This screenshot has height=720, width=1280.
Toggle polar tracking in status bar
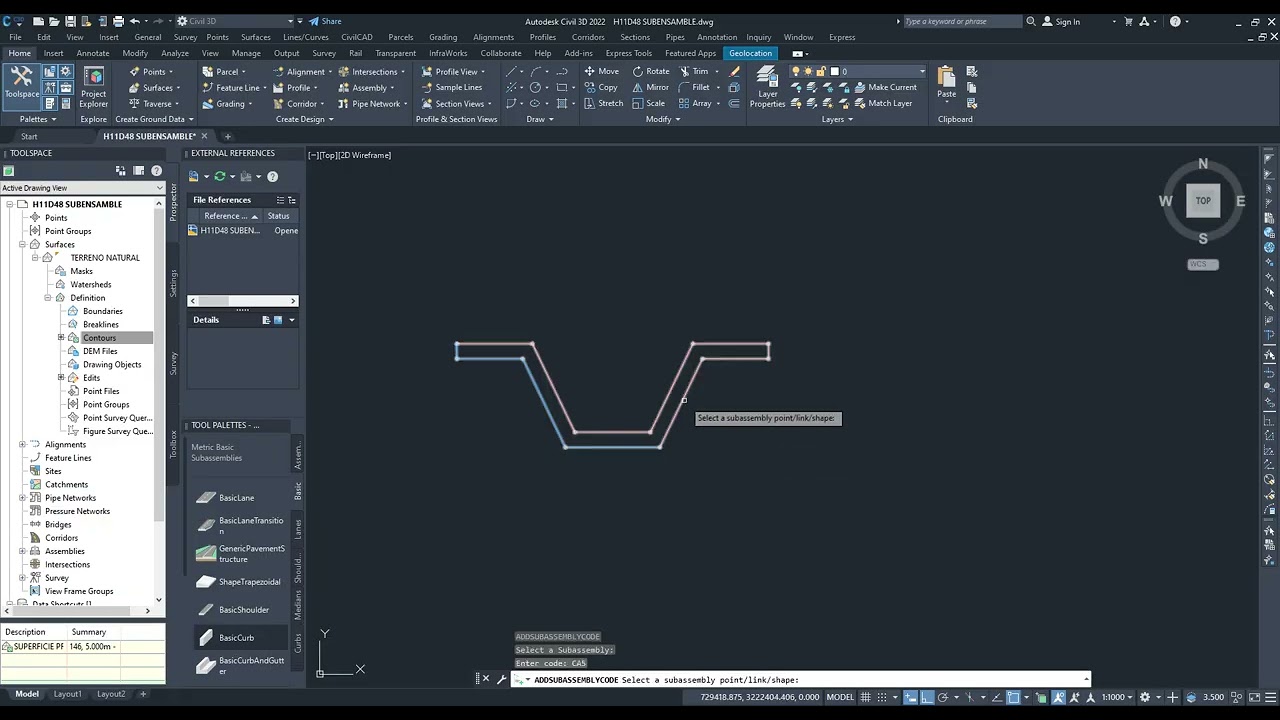943,697
